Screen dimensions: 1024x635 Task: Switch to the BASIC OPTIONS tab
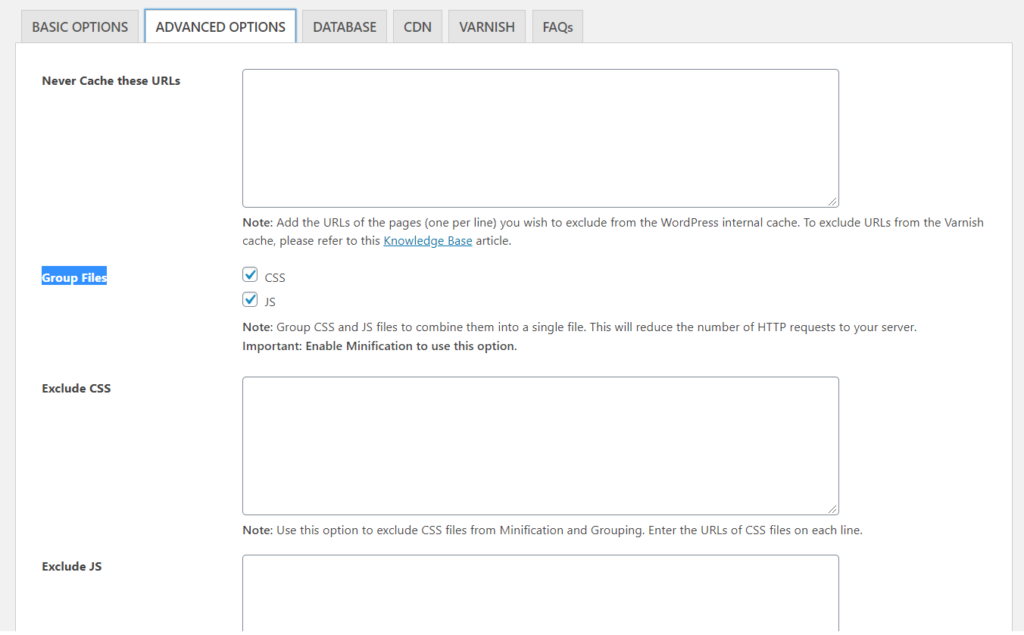click(80, 27)
